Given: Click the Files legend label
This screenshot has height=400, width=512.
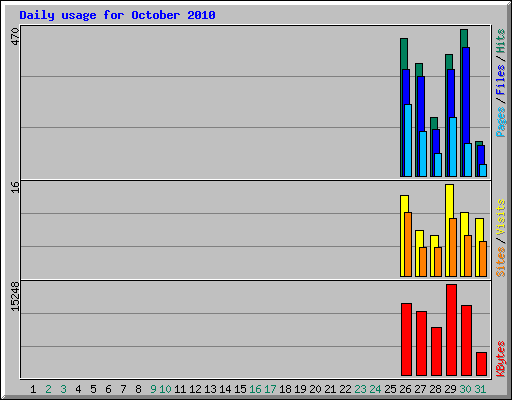Looking at the screenshot, I should (500, 80).
